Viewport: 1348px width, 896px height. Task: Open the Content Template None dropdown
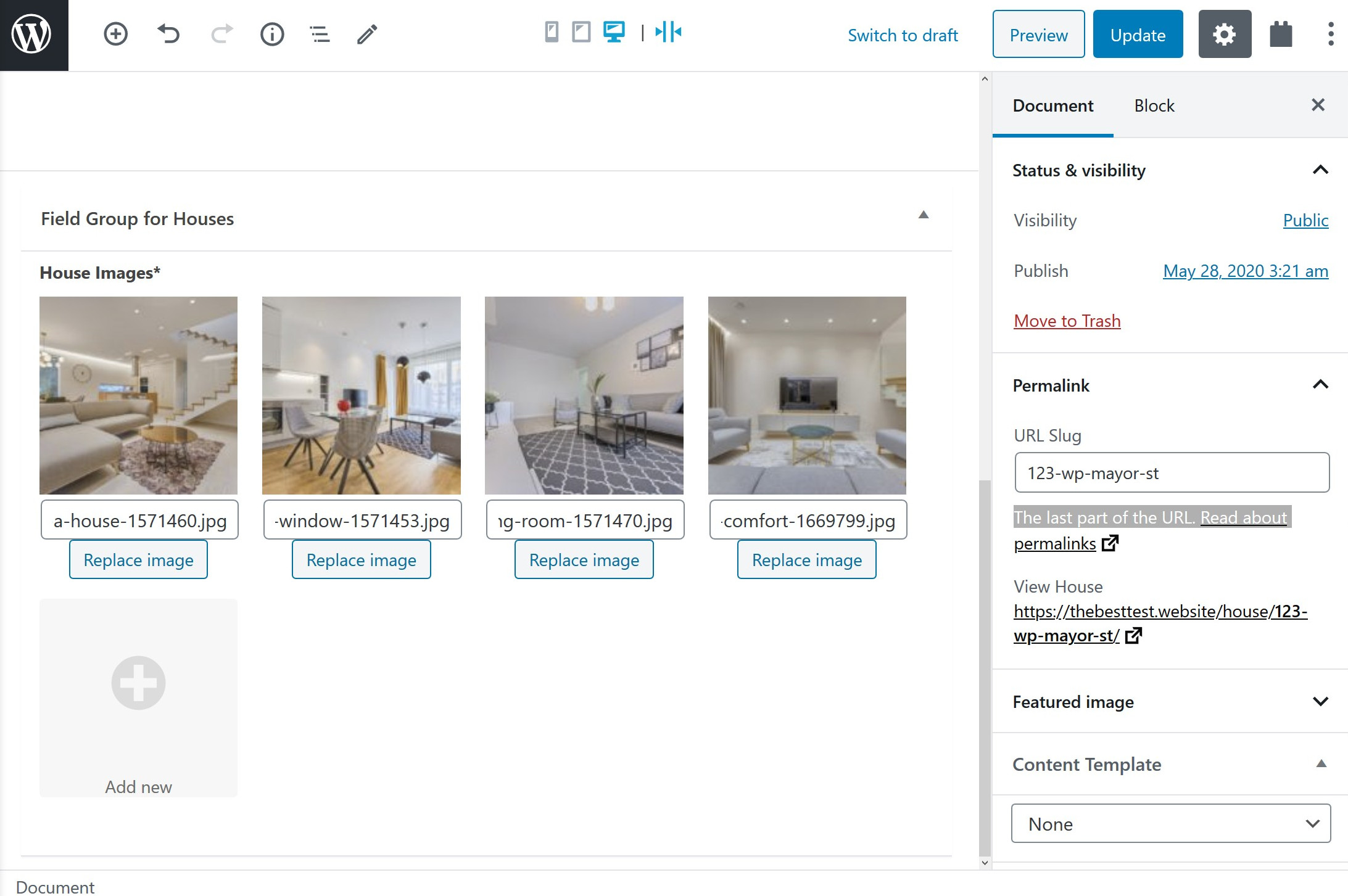point(1170,824)
